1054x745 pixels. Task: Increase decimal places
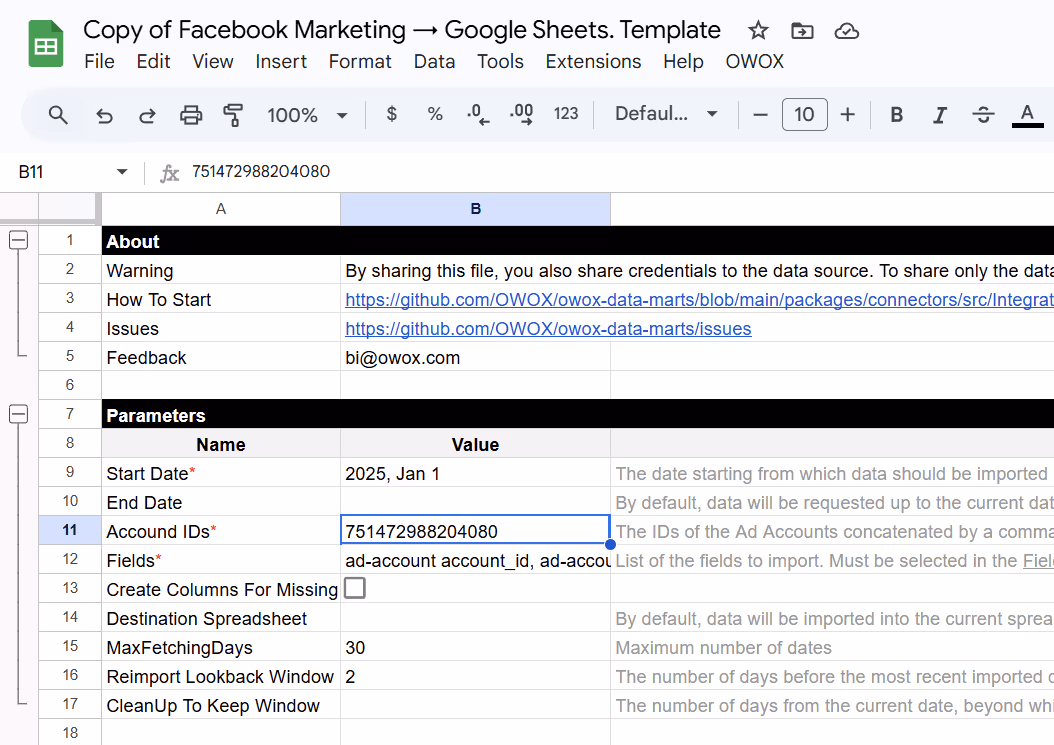(x=522, y=115)
